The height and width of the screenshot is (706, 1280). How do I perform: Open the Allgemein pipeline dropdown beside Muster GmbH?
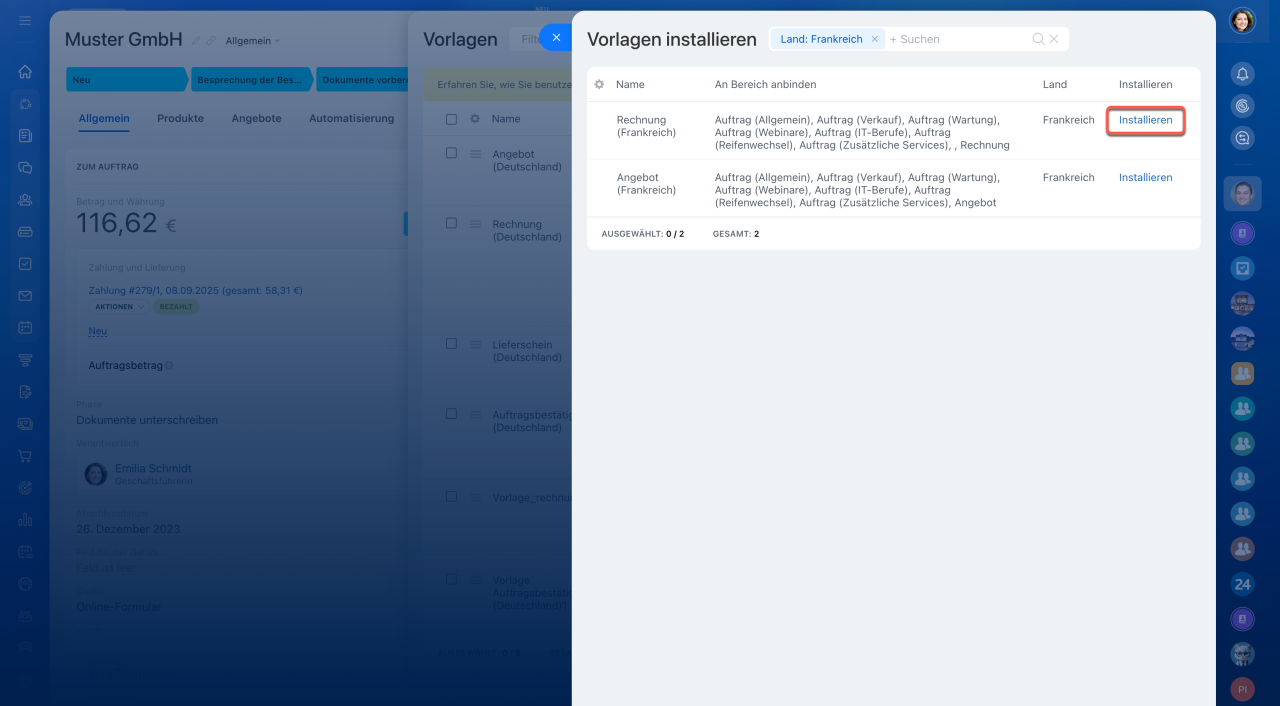[x=253, y=41]
